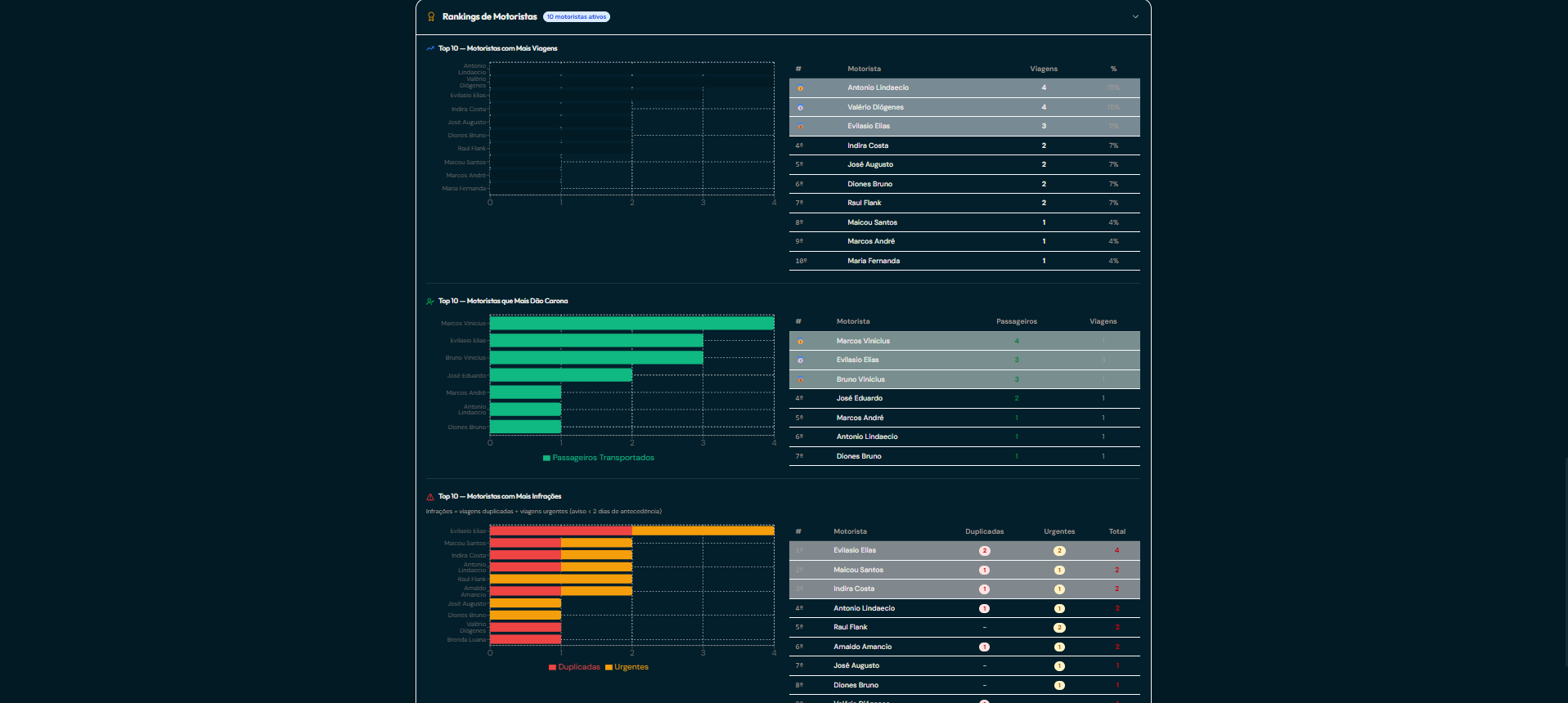
Task: Click the trending-up icon beside Motoristas com Mais Viagens
Action: point(430,48)
